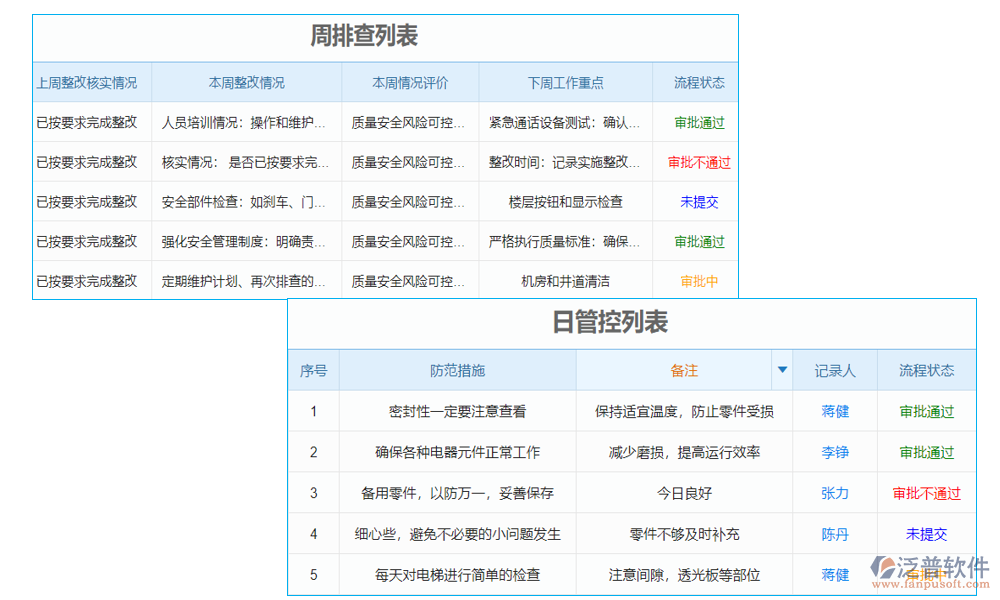Click 未提交 status in row 4
1000x600 pixels.
(x=926, y=534)
